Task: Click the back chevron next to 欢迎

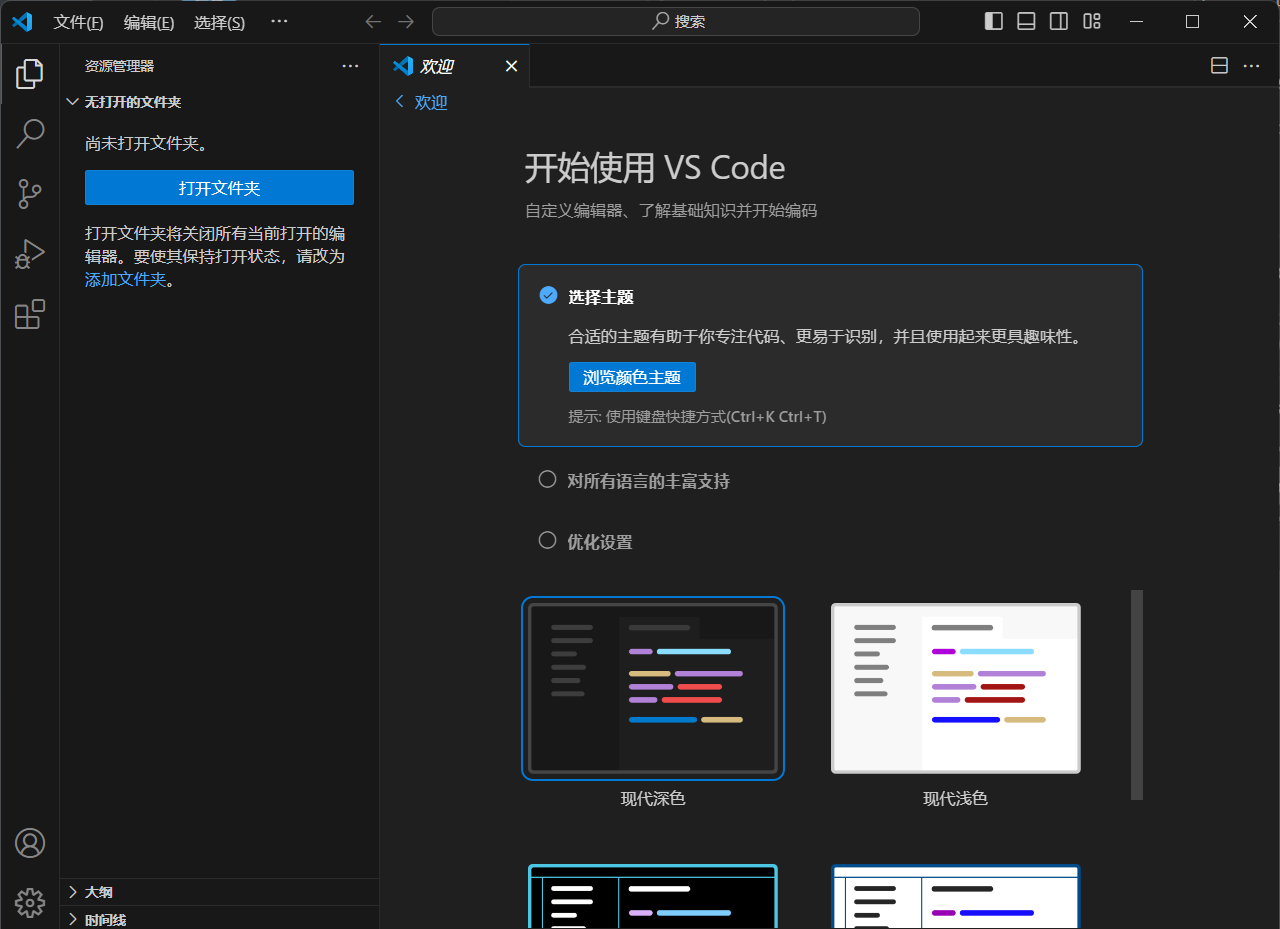Action: (400, 102)
